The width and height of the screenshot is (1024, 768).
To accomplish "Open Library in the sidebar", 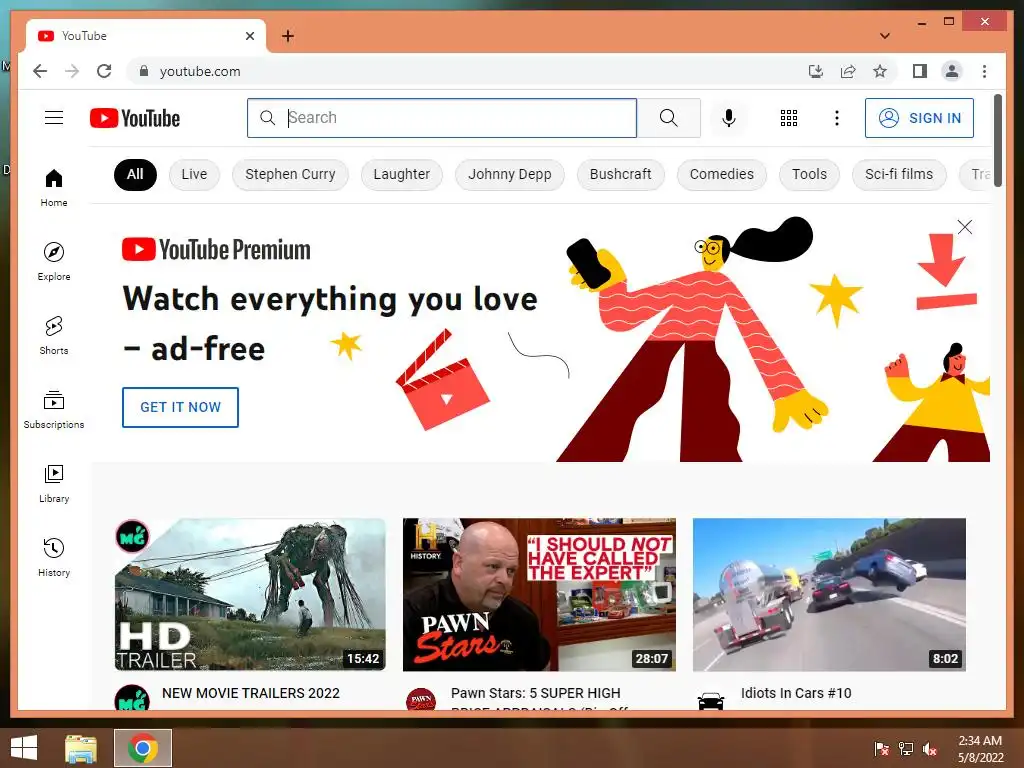I will tap(54, 483).
